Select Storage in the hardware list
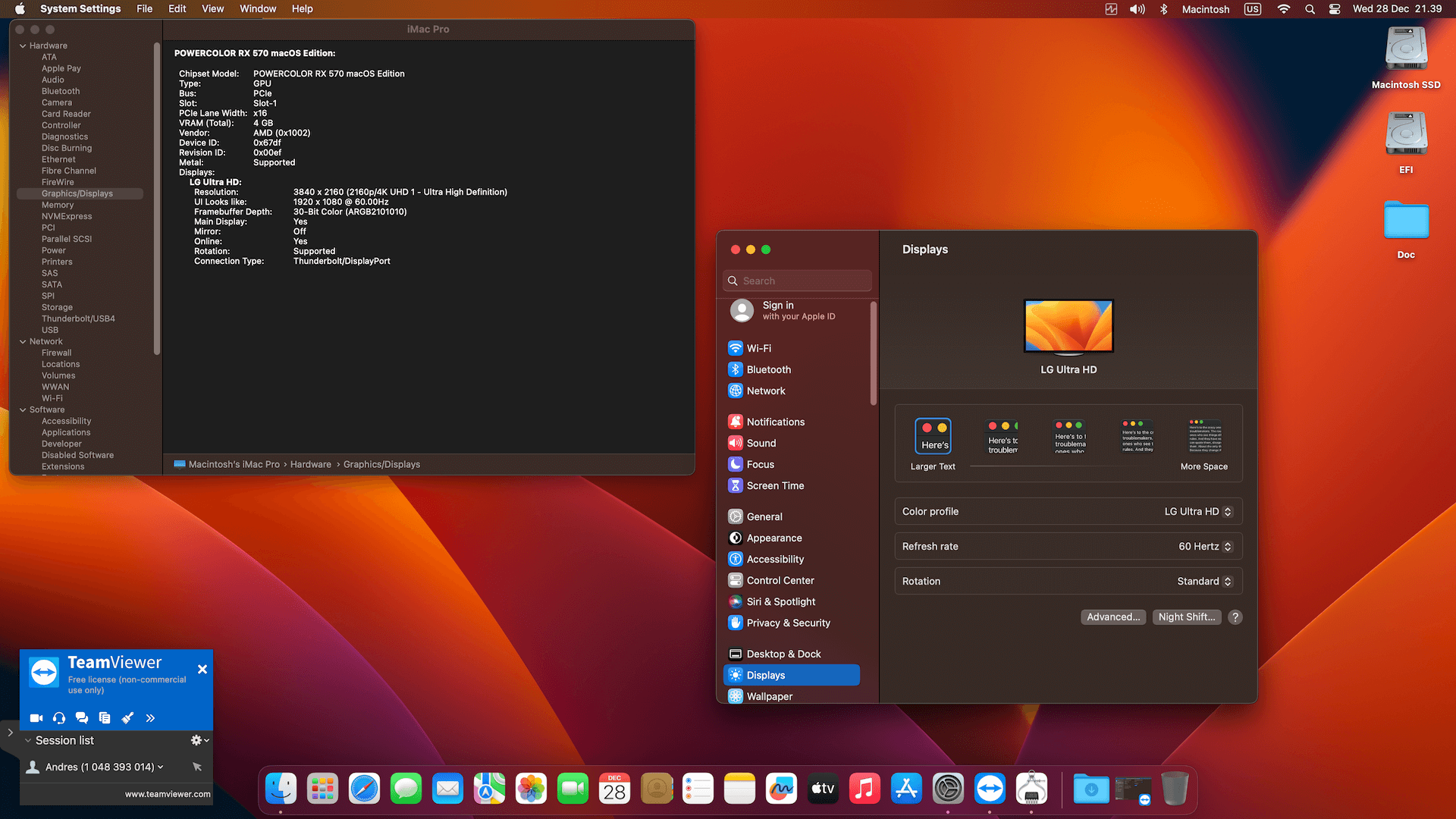The image size is (1456, 819). coord(57,307)
